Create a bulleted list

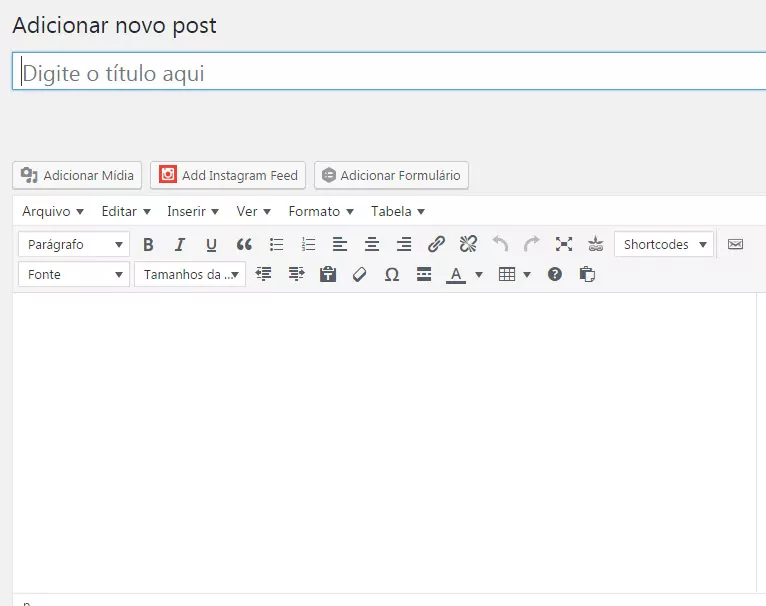[277, 244]
